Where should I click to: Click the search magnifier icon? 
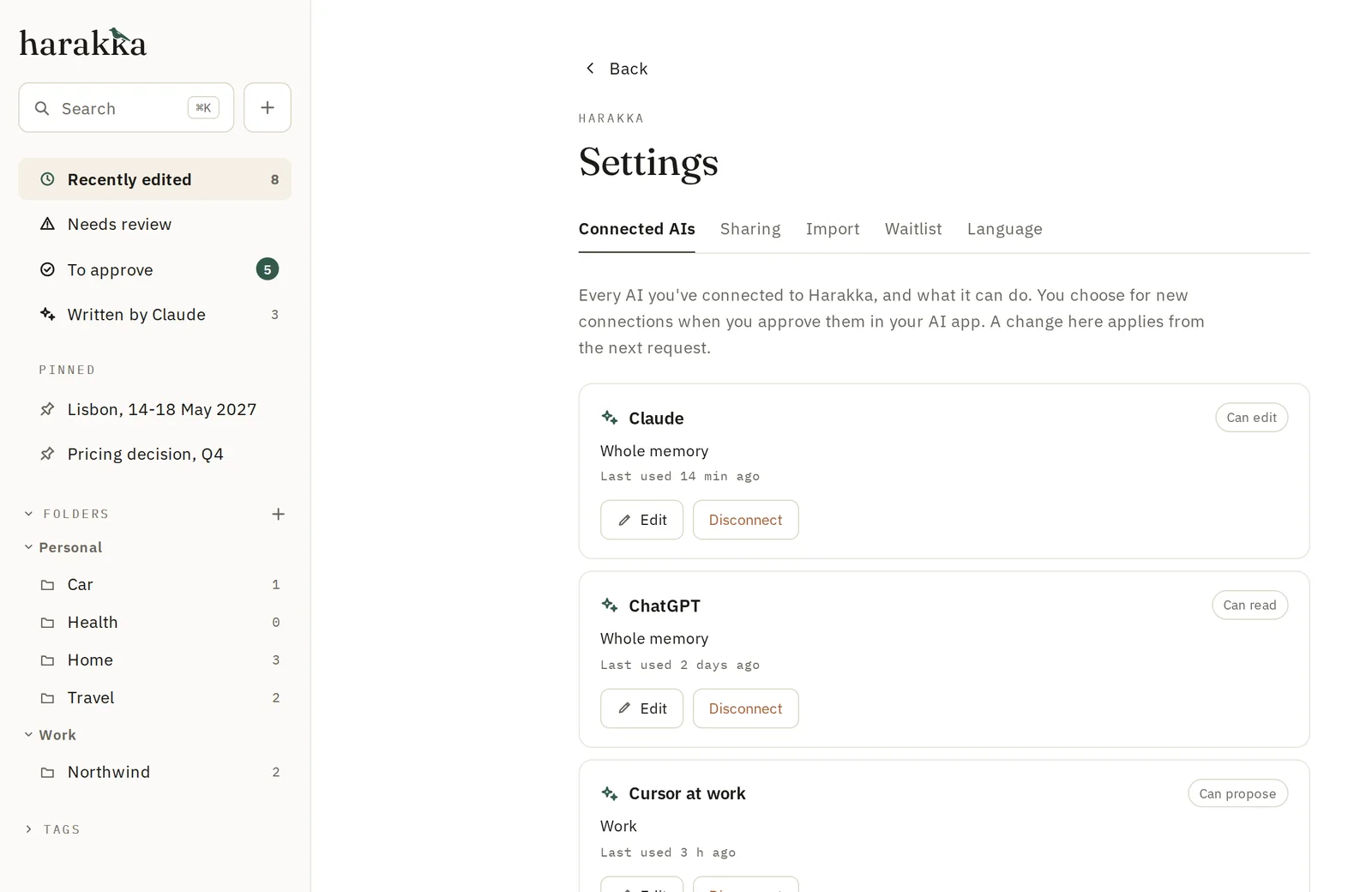42,108
